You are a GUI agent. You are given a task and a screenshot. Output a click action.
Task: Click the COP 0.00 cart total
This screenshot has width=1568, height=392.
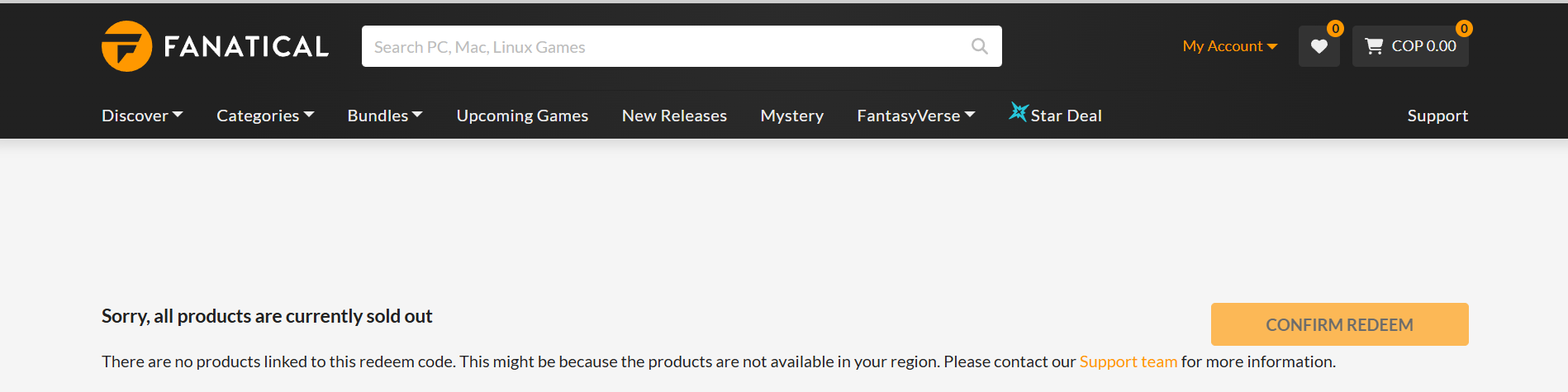coord(1423,46)
